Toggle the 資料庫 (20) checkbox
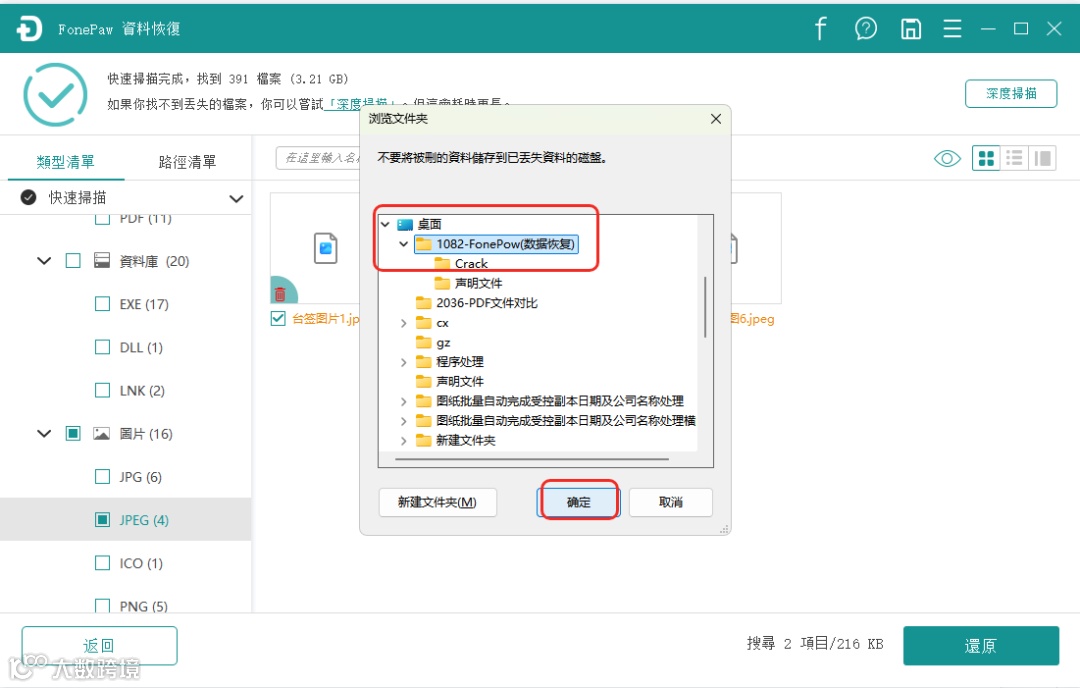The height and width of the screenshot is (688, 1080). click(x=73, y=260)
